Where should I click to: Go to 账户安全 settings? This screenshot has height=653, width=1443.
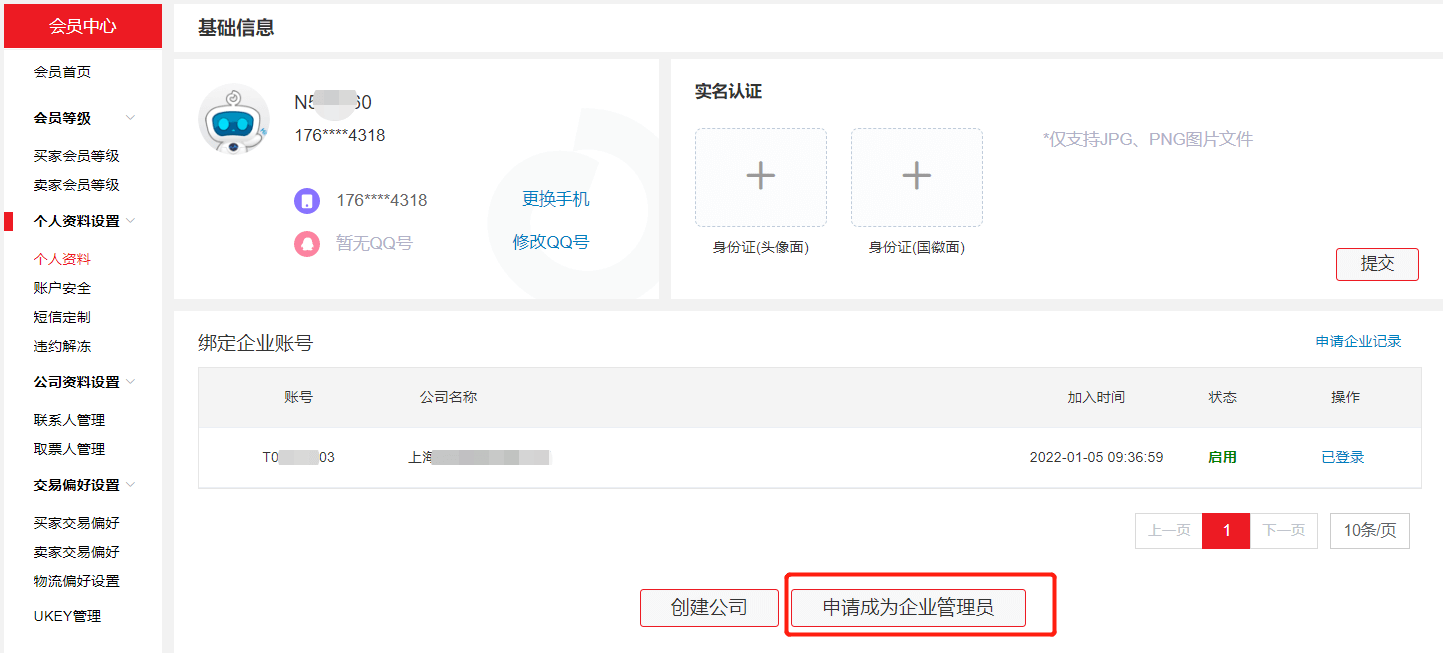[62, 288]
